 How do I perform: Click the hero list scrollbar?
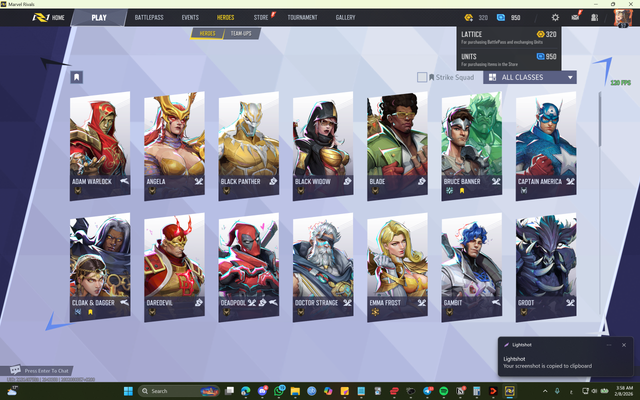600,119
